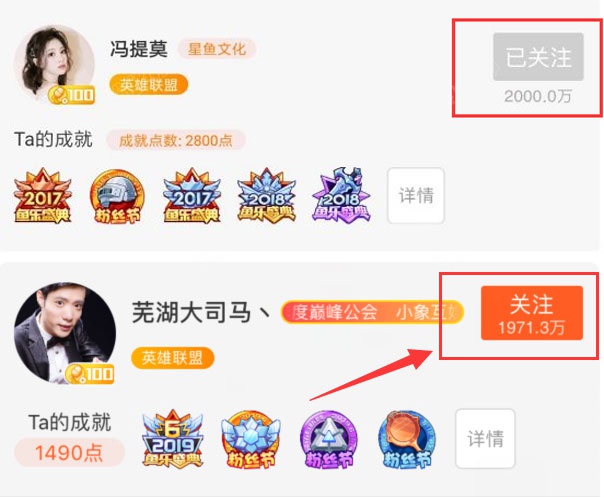Image resolution: width=604 pixels, height=497 pixels.
Task: Click the blue crystal 2018 鱼乐盛典 badge
Action: point(266,195)
